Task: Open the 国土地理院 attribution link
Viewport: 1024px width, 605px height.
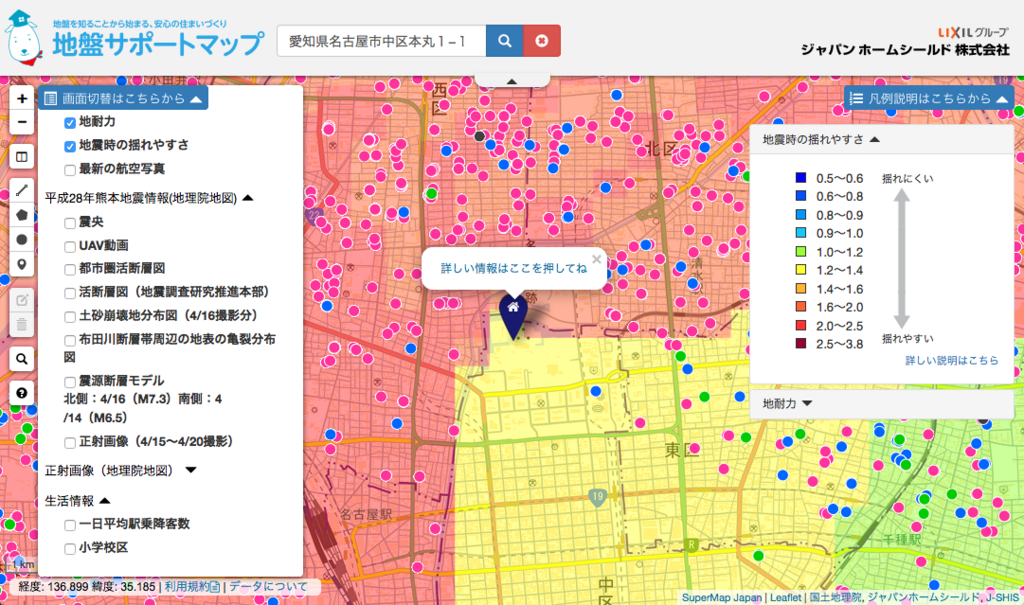Action: [836, 597]
